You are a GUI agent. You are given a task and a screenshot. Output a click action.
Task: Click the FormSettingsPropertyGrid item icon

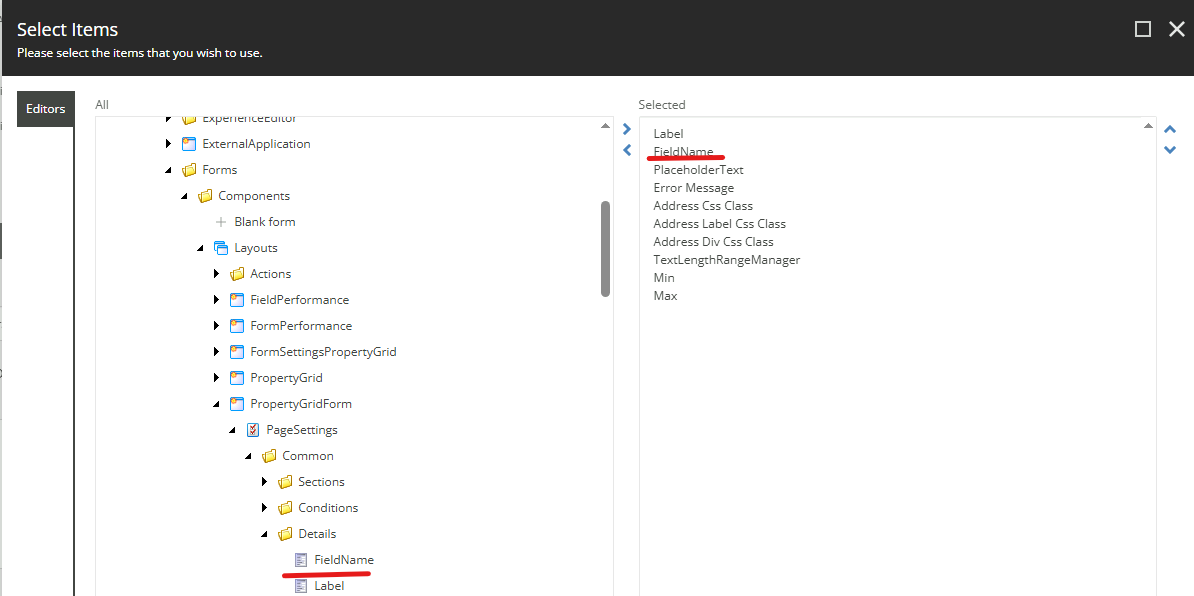point(237,352)
